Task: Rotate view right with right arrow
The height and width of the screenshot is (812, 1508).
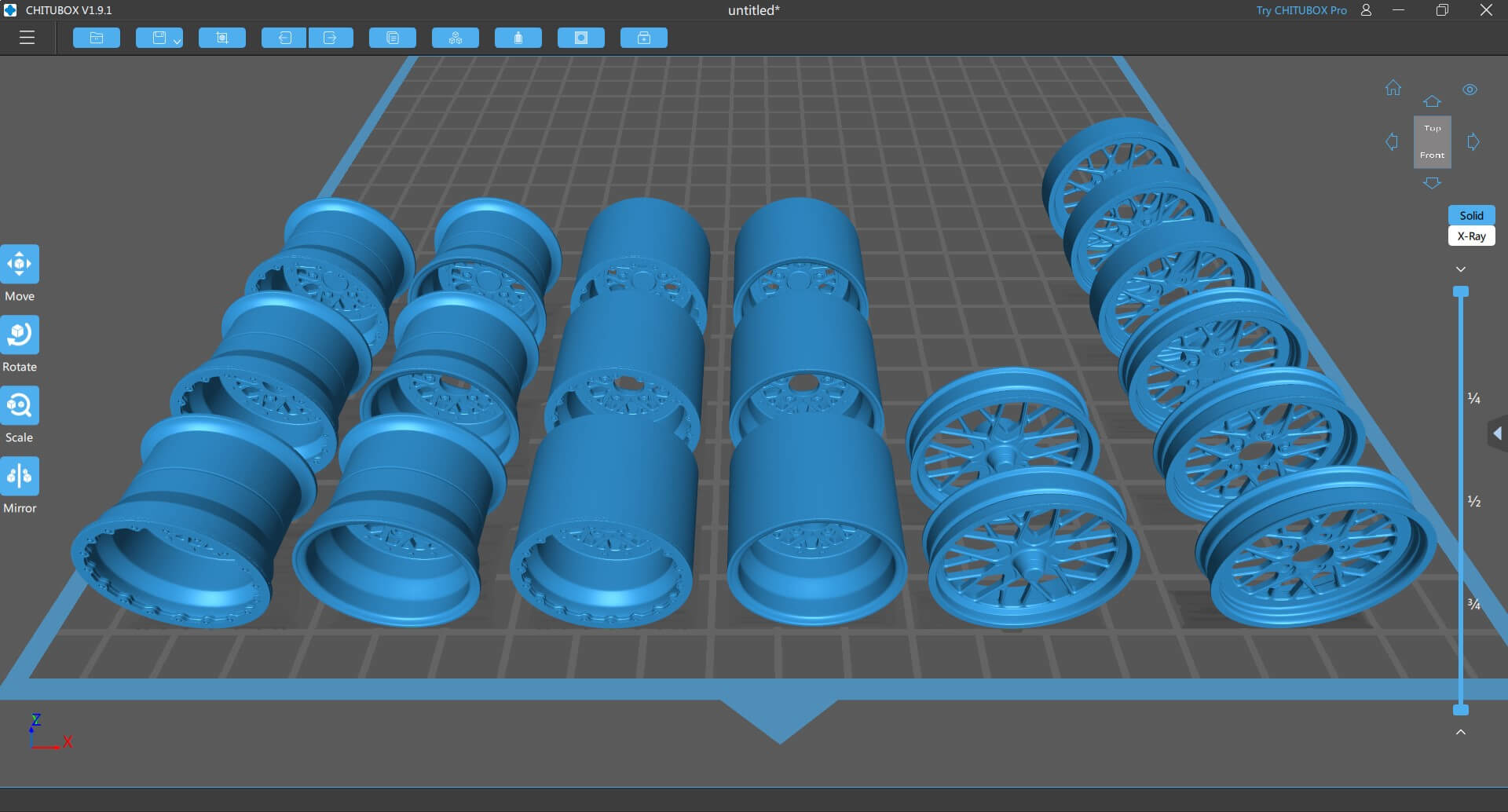Action: point(1473,142)
